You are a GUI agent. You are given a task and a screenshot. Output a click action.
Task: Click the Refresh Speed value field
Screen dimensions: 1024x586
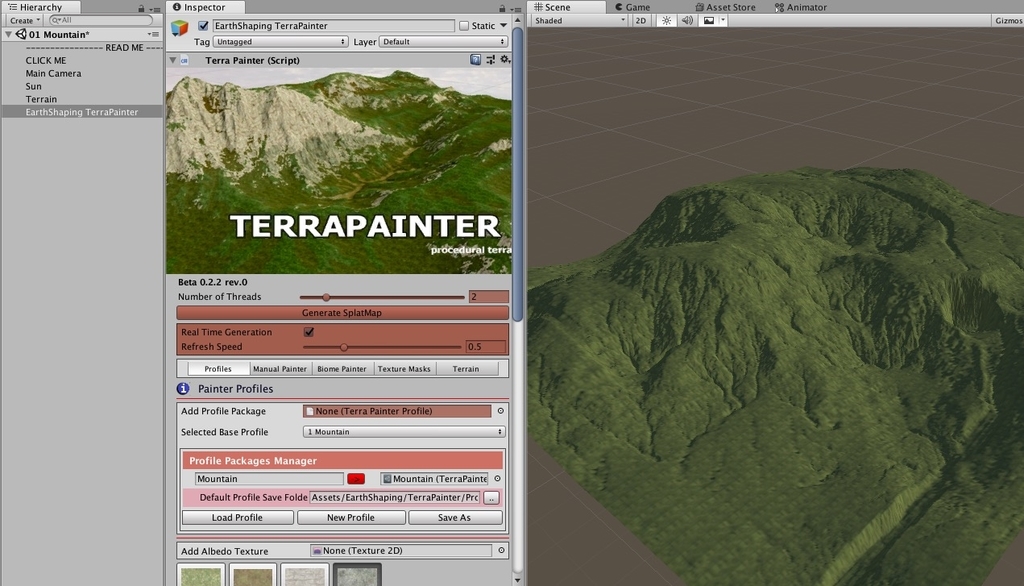(x=486, y=347)
